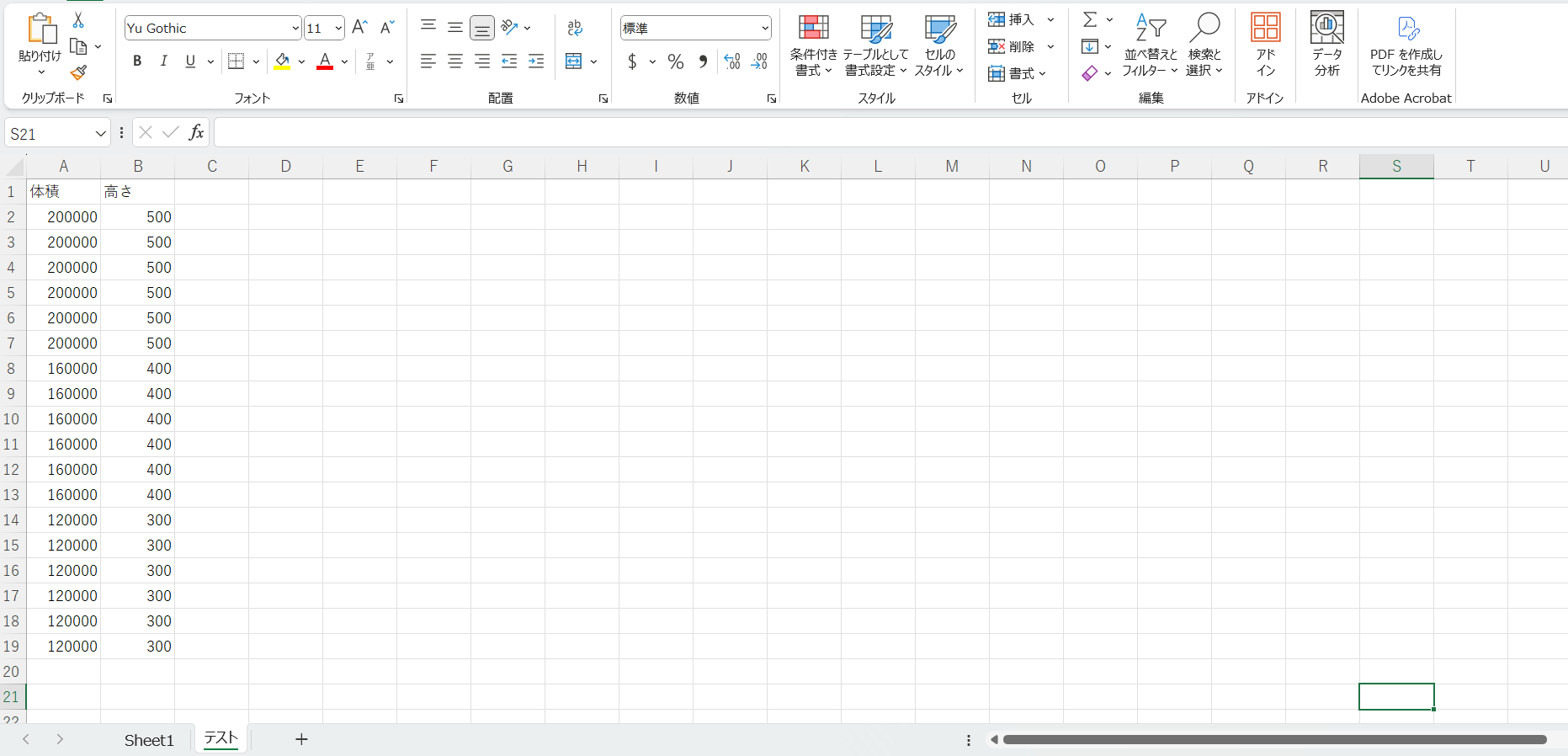Click the Cut scissors icon
The height and width of the screenshot is (756, 1568).
click(78, 20)
